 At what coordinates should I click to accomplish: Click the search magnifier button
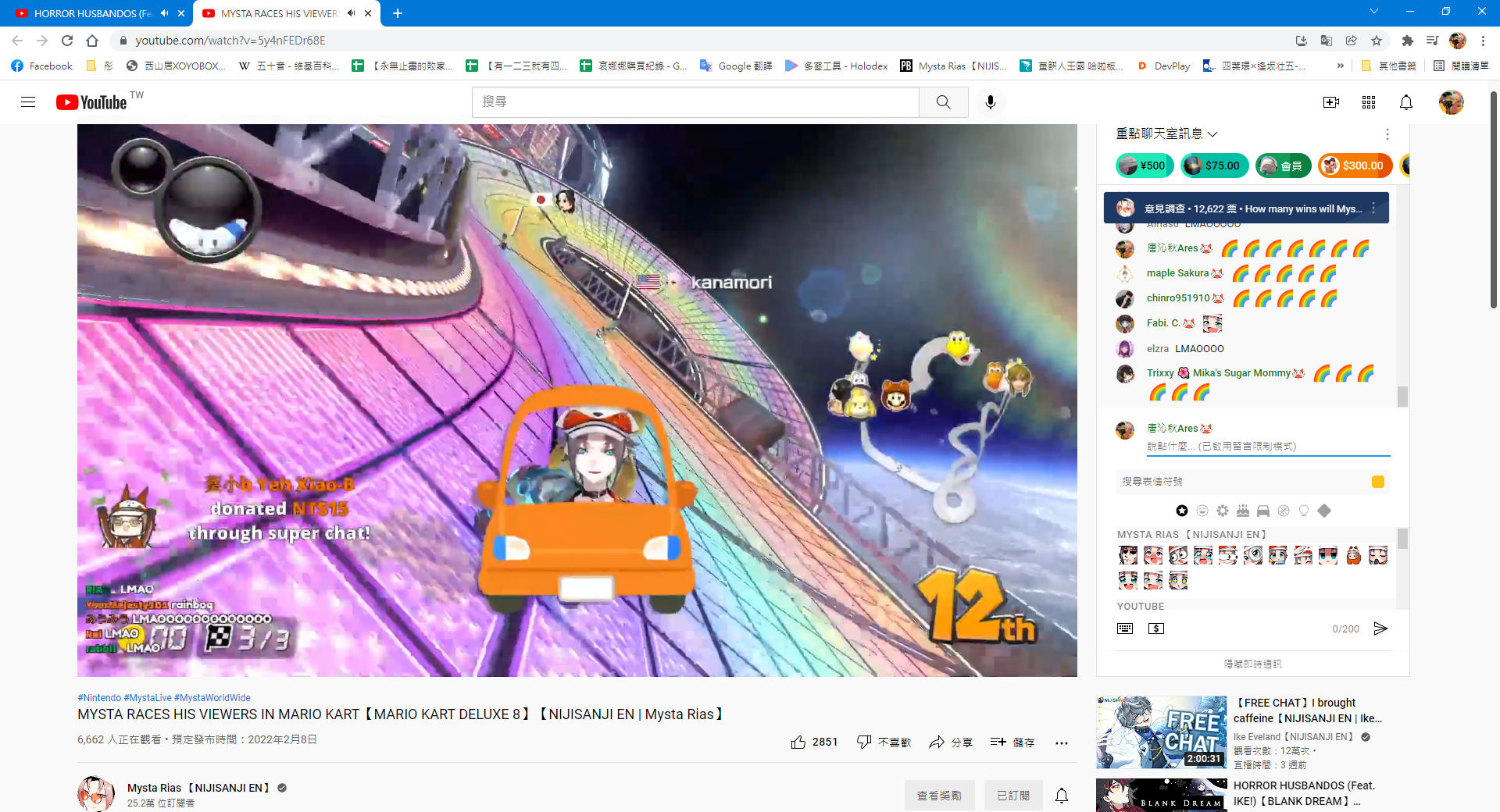[944, 102]
